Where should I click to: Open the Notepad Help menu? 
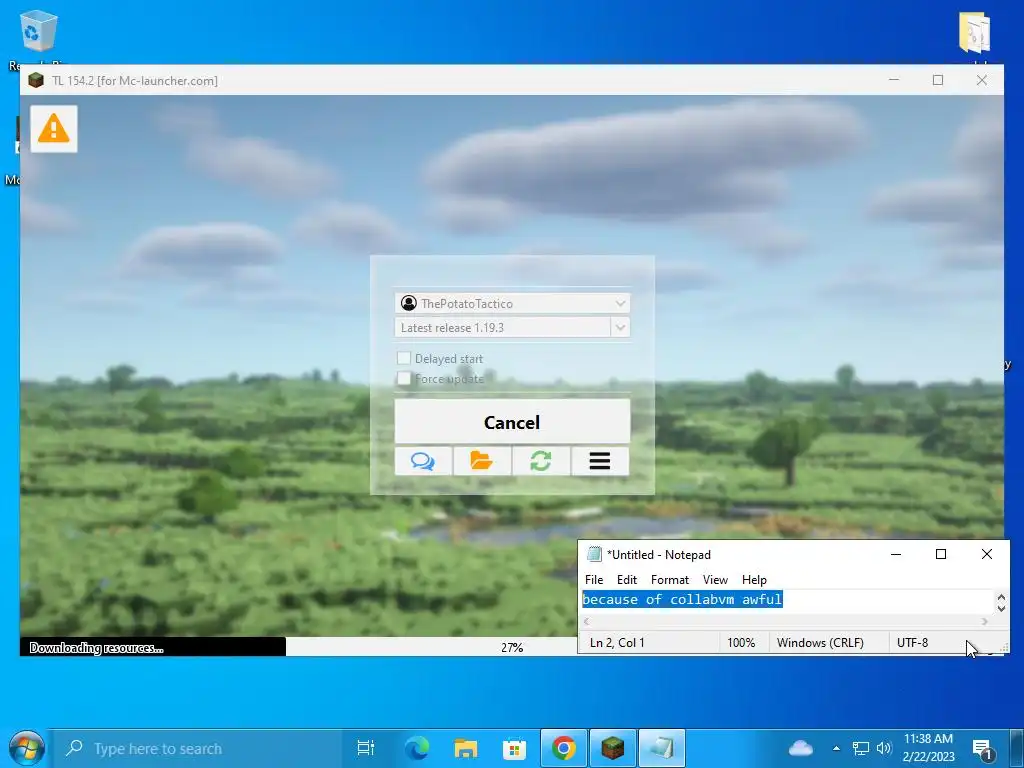[754, 580]
